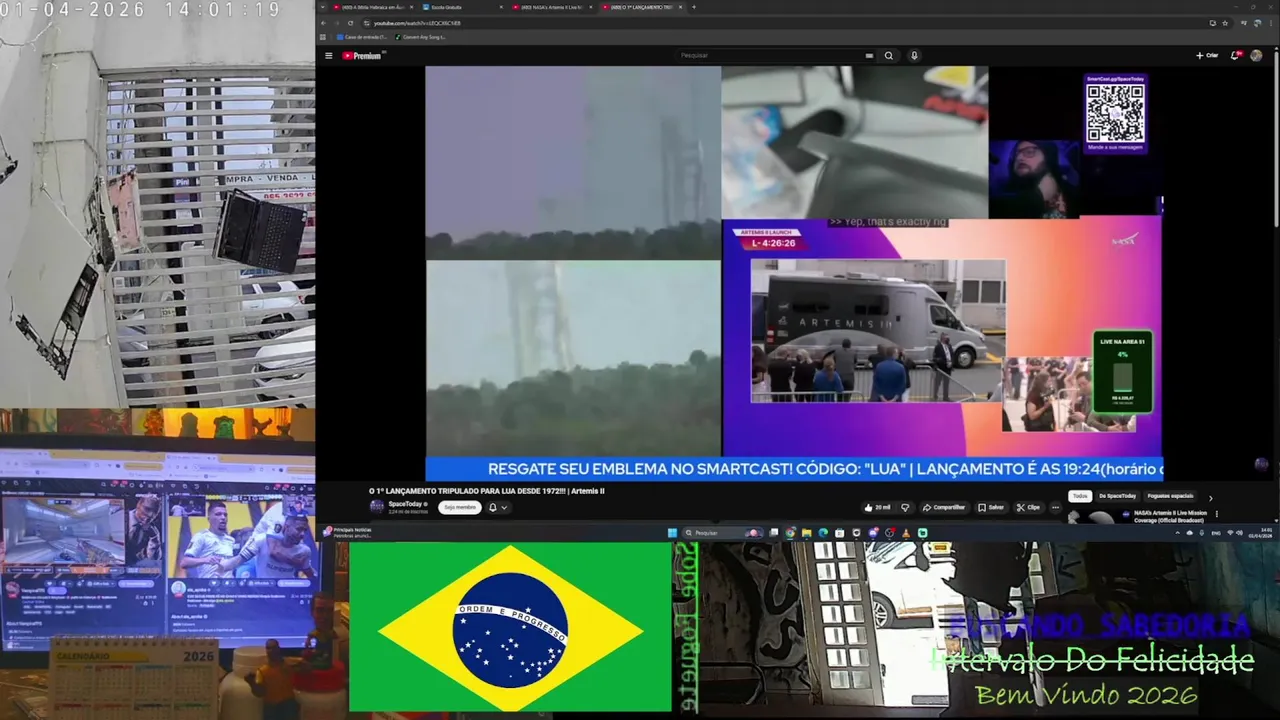
Task: Click the Clipe scissors button
Action: [1028, 507]
